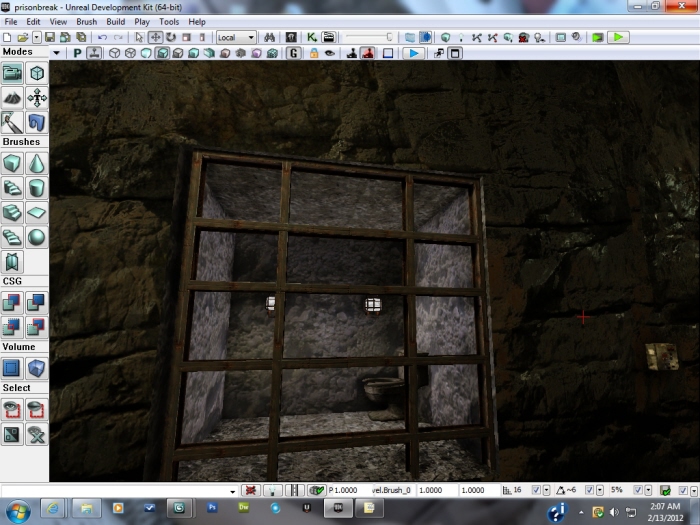The width and height of the screenshot is (700, 525).
Task: Click the Save current level icon
Action: coord(50,37)
